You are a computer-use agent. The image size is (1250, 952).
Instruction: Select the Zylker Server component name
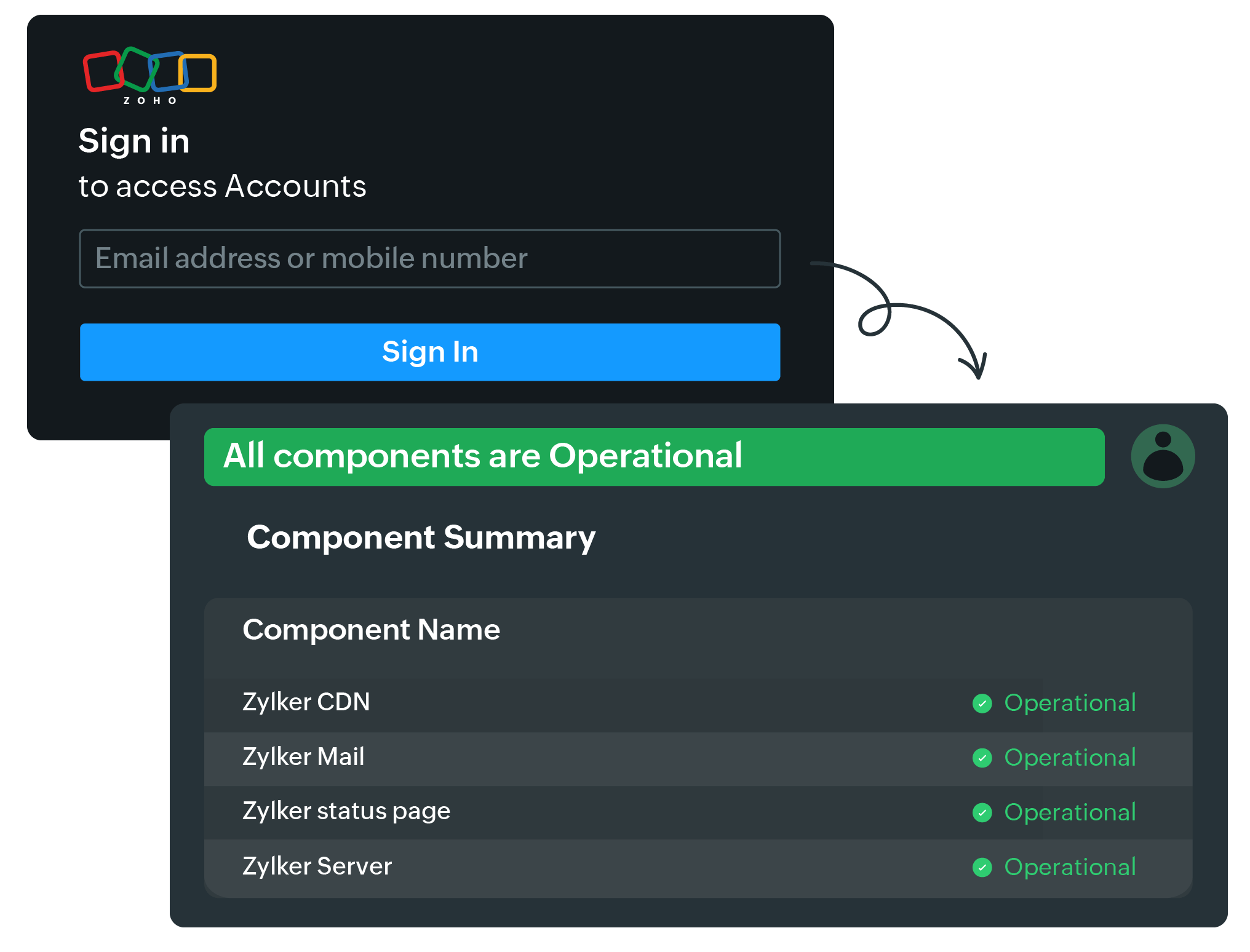(x=317, y=866)
